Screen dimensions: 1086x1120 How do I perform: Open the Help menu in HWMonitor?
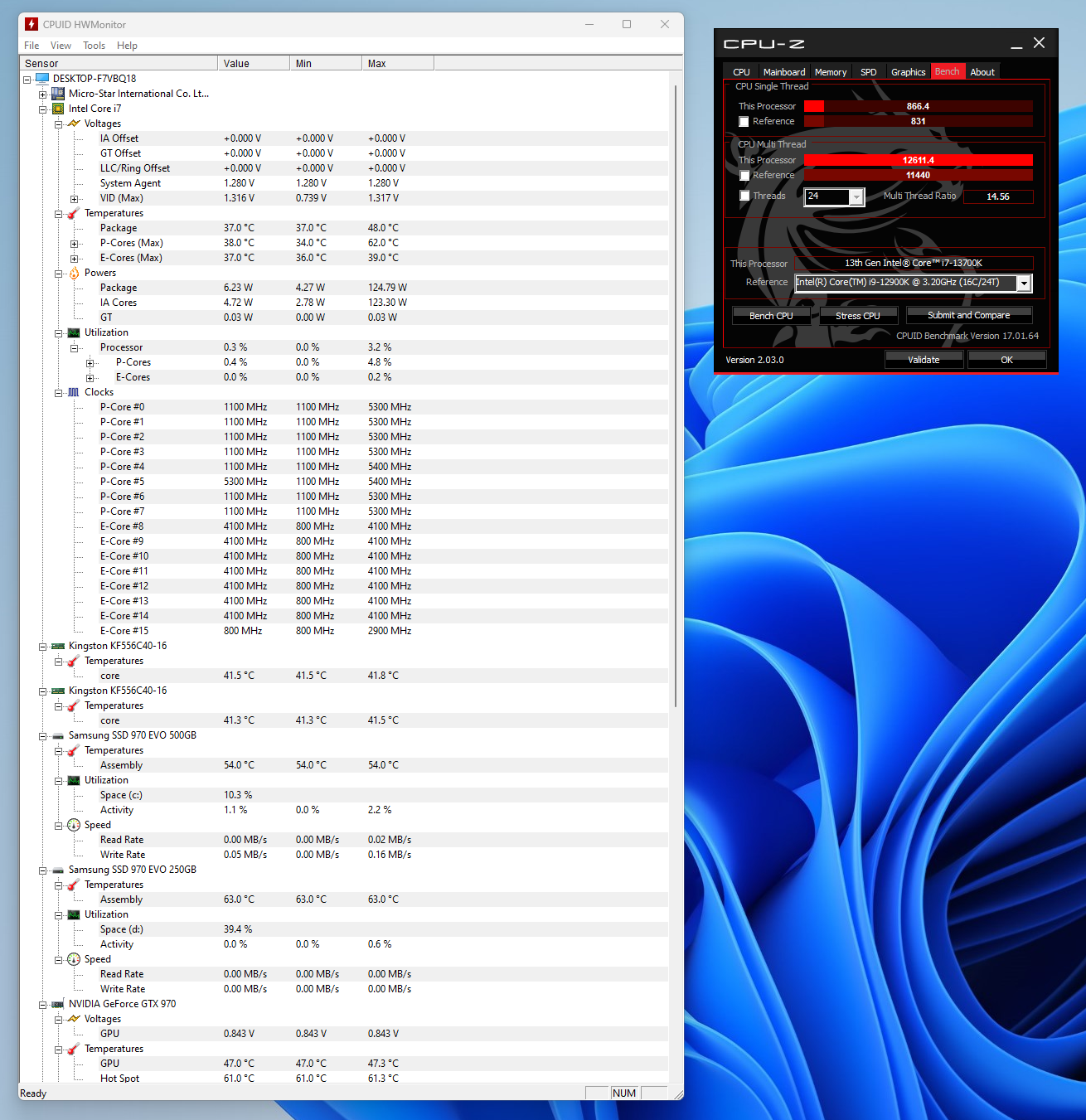(x=127, y=46)
